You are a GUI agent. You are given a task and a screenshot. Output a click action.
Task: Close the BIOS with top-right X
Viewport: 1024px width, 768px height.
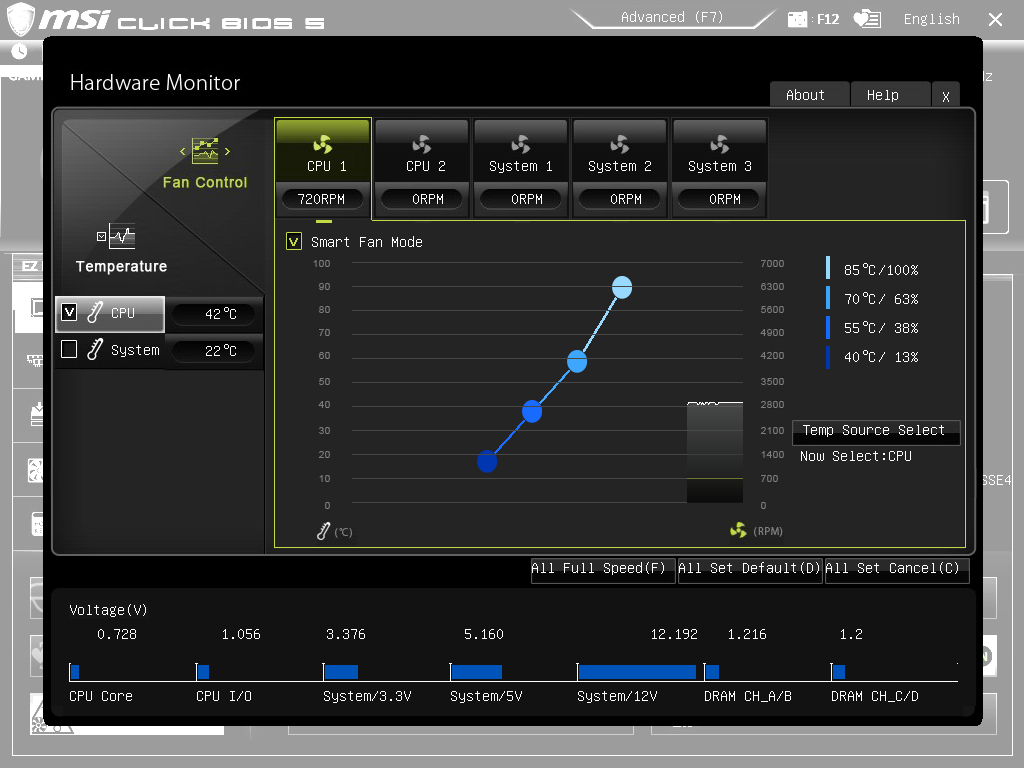pos(995,20)
